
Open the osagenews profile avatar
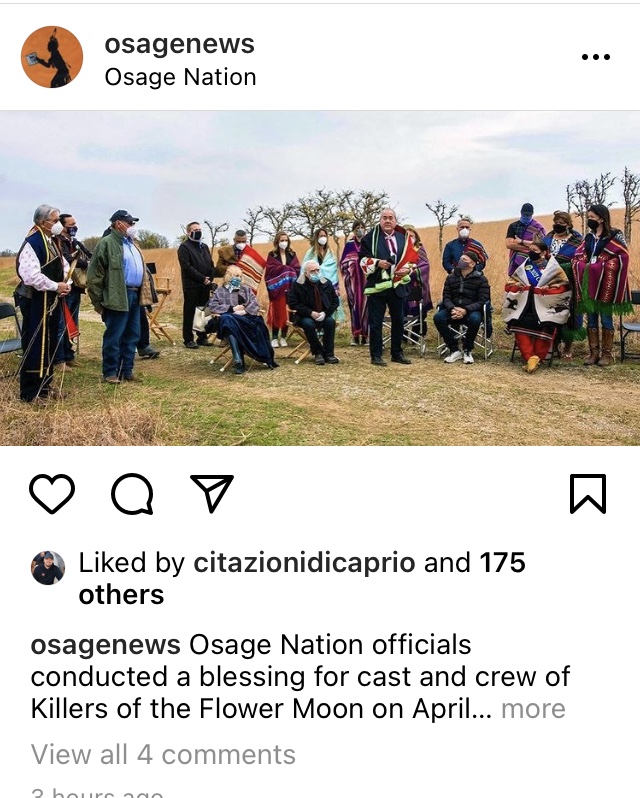pos(51,57)
